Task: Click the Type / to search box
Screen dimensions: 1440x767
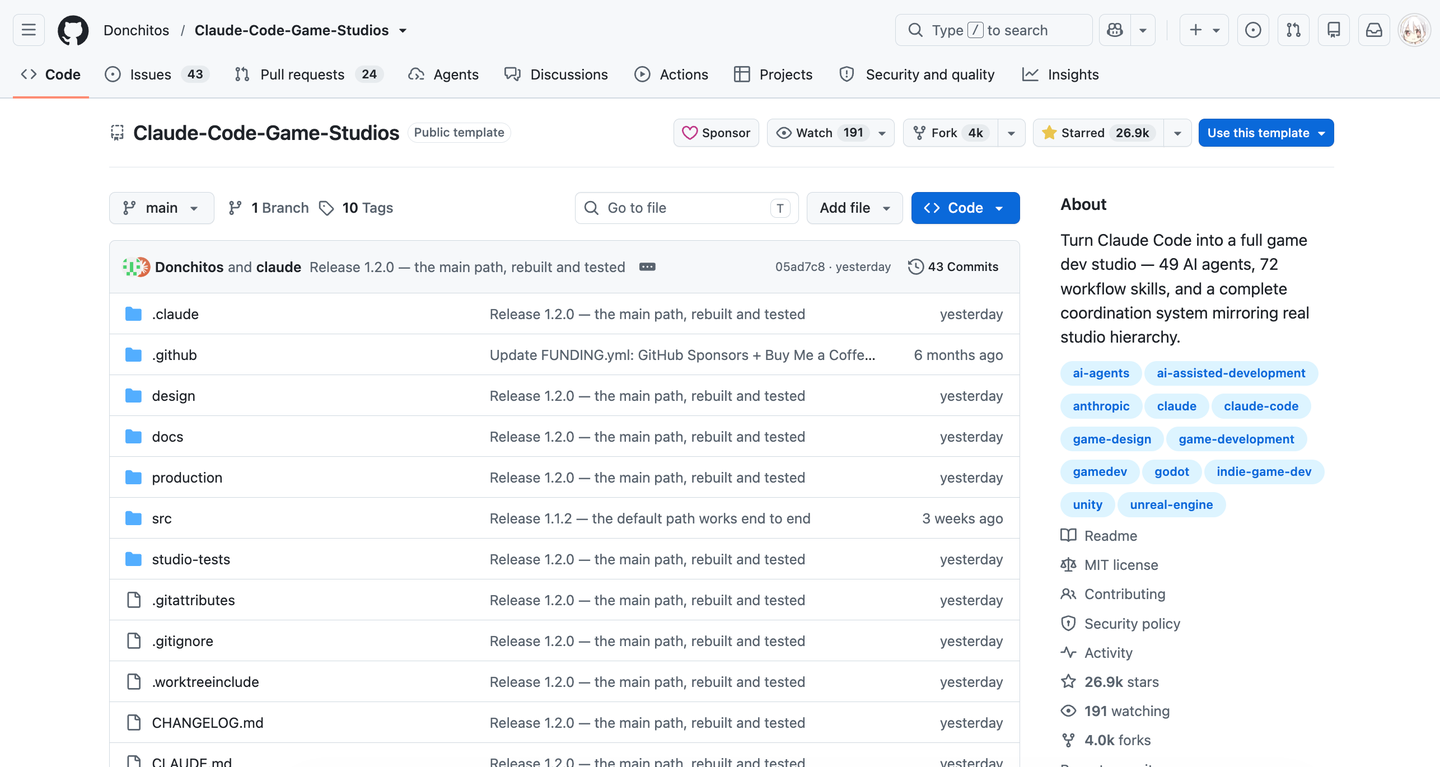Action: click(994, 30)
